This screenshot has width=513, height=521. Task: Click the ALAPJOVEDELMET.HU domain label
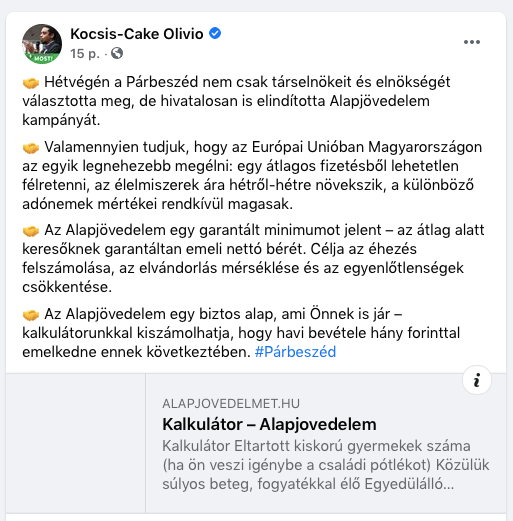point(231,404)
